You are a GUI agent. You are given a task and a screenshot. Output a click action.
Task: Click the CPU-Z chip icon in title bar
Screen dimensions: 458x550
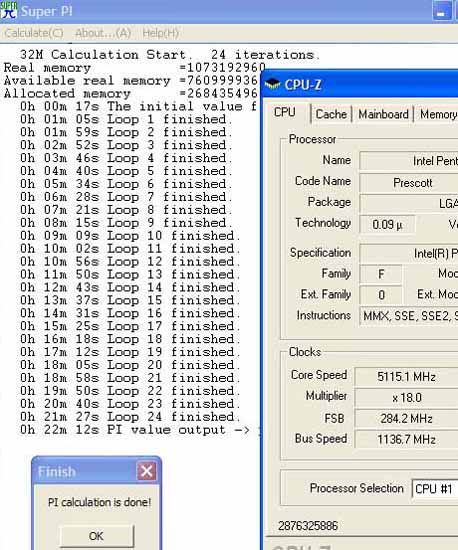click(x=272, y=84)
